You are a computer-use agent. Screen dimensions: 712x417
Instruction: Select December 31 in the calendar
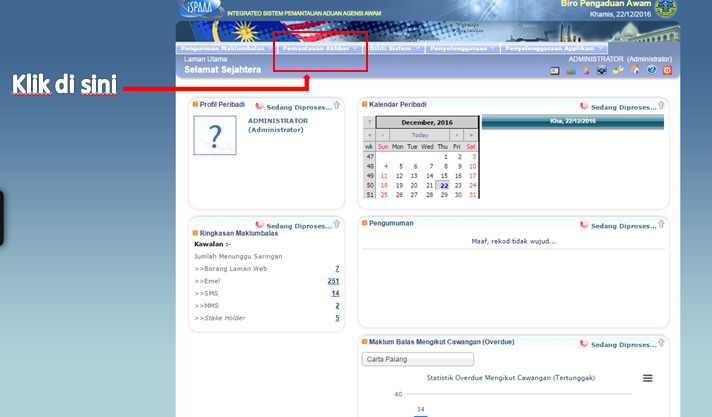[x=472, y=195]
